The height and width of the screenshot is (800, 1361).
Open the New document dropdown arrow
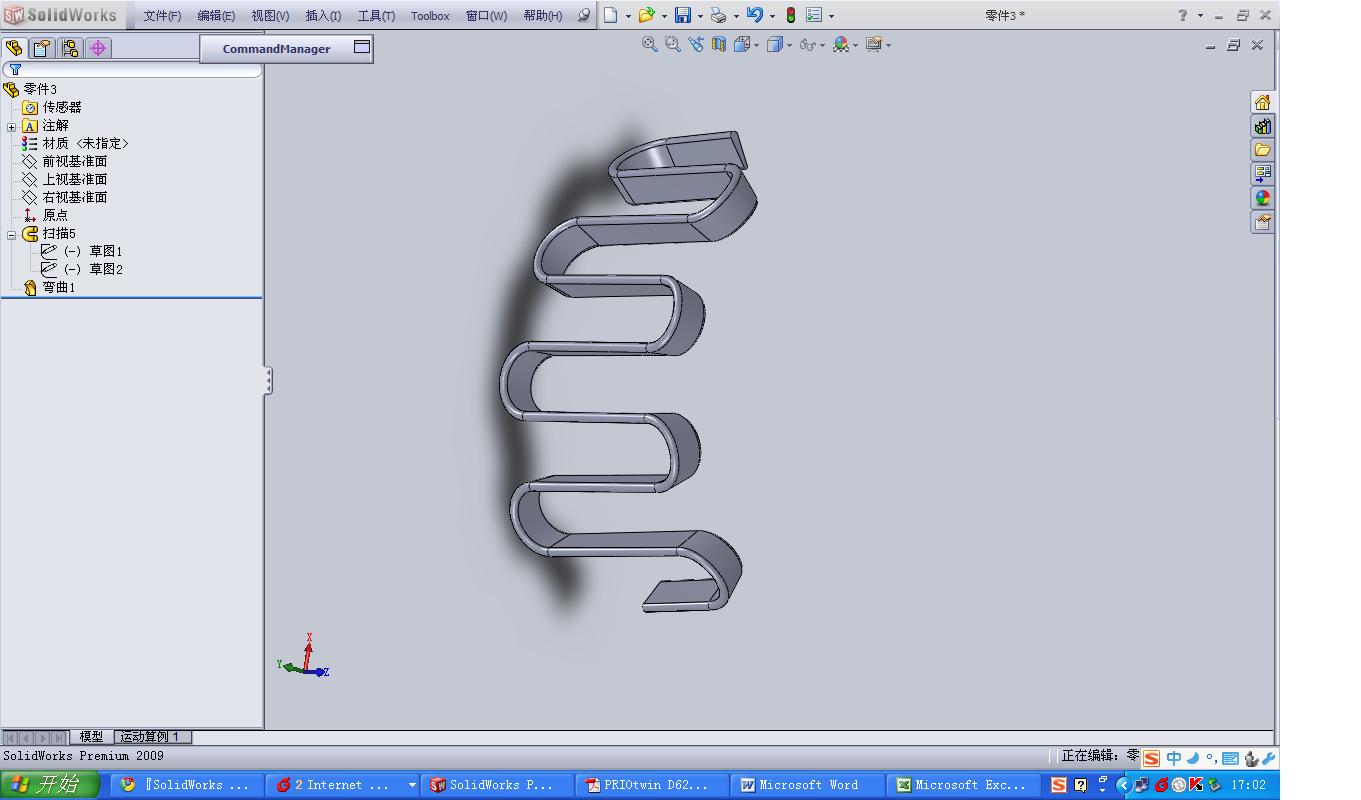point(628,16)
